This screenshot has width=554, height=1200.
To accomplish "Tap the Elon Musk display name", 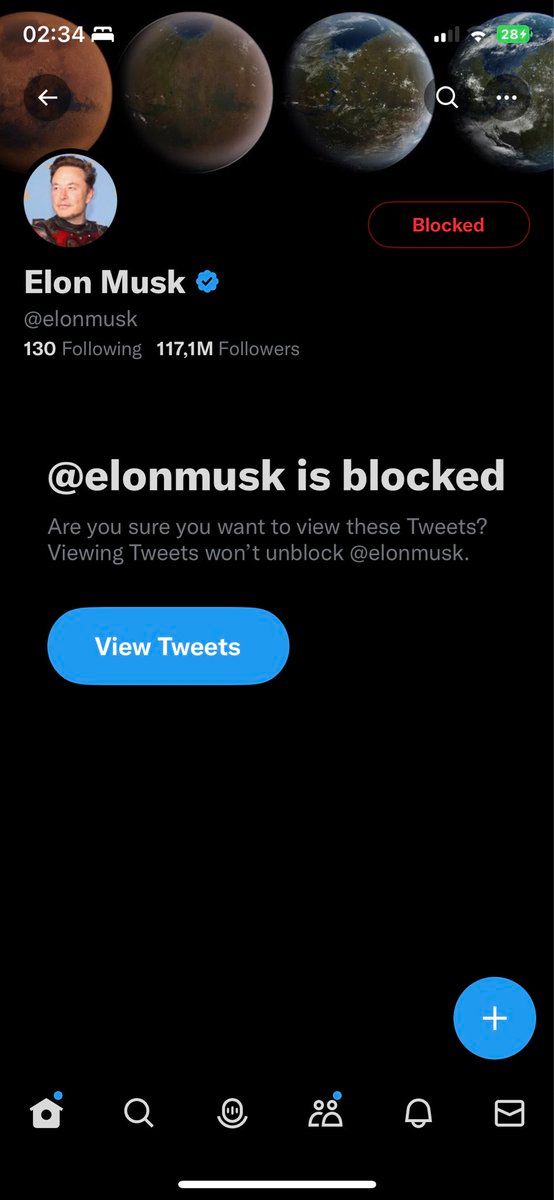I will (x=105, y=282).
